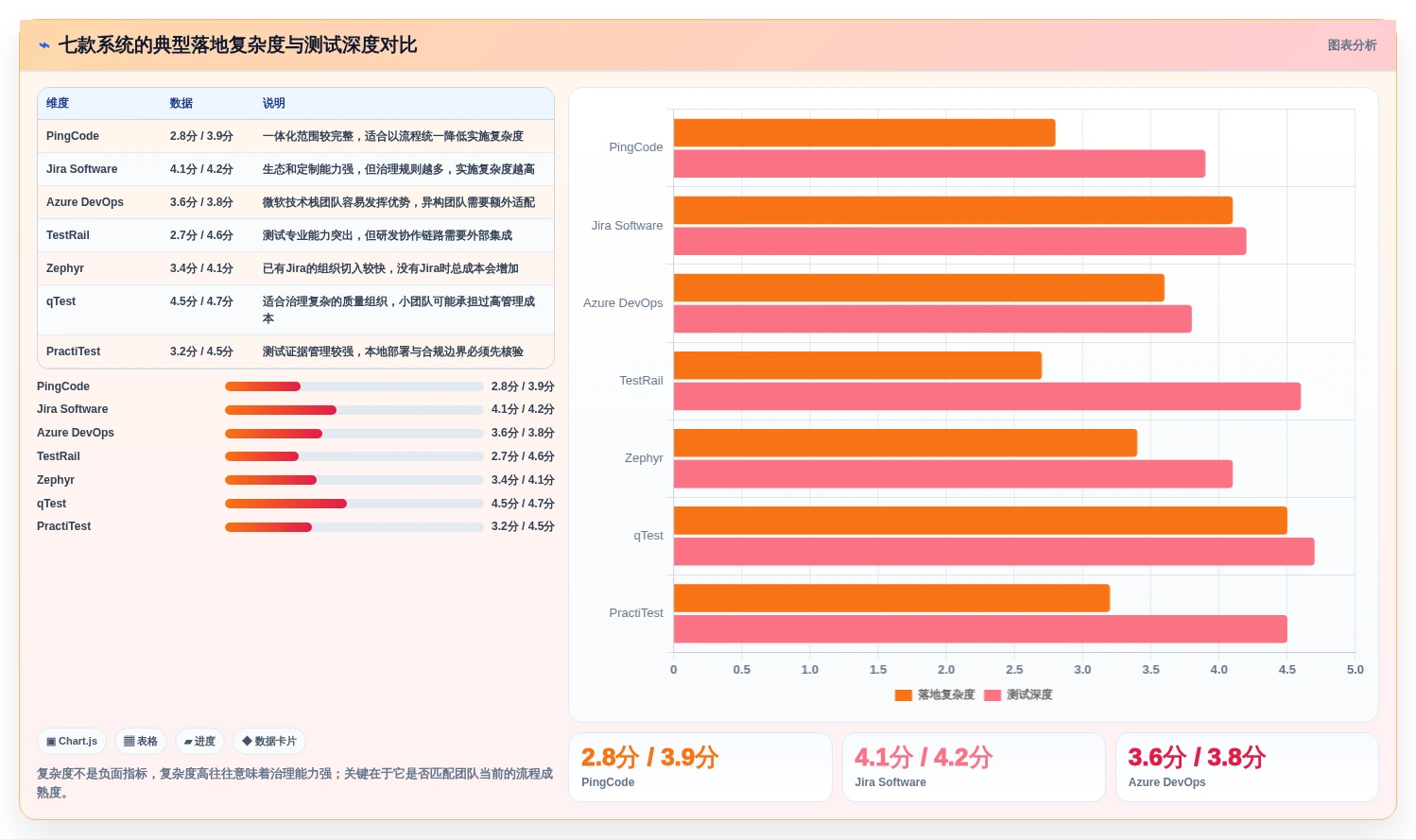
Task: Click Jira Software orange chart bar
Action: 953,211
